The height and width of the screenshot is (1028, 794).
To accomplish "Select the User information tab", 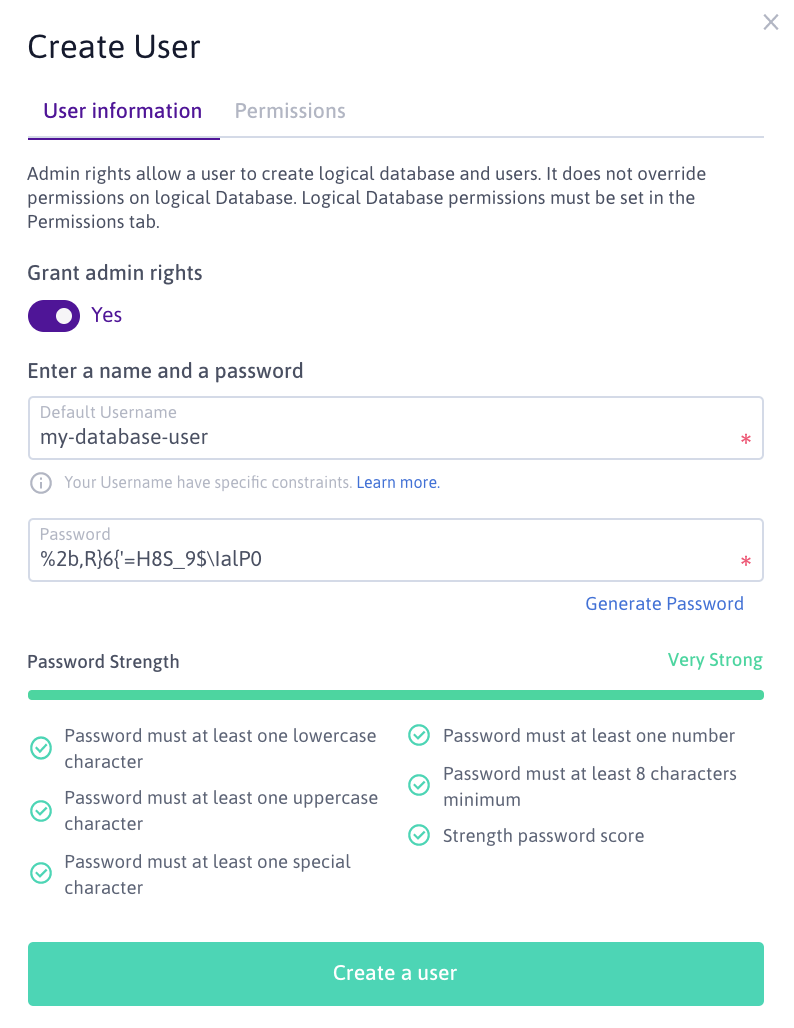I will 123,111.
